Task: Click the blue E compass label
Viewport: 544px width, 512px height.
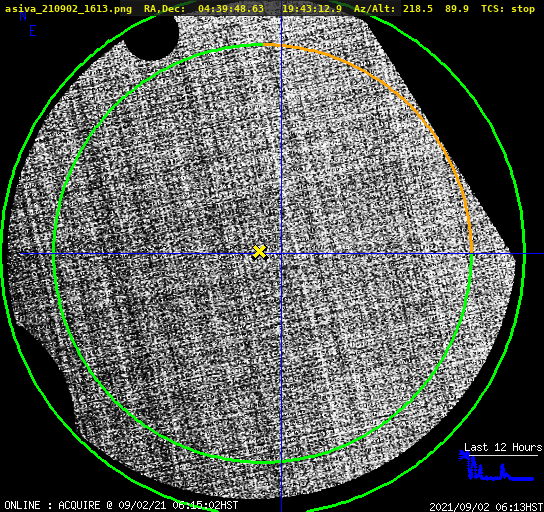Action: pyautogui.click(x=33, y=31)
